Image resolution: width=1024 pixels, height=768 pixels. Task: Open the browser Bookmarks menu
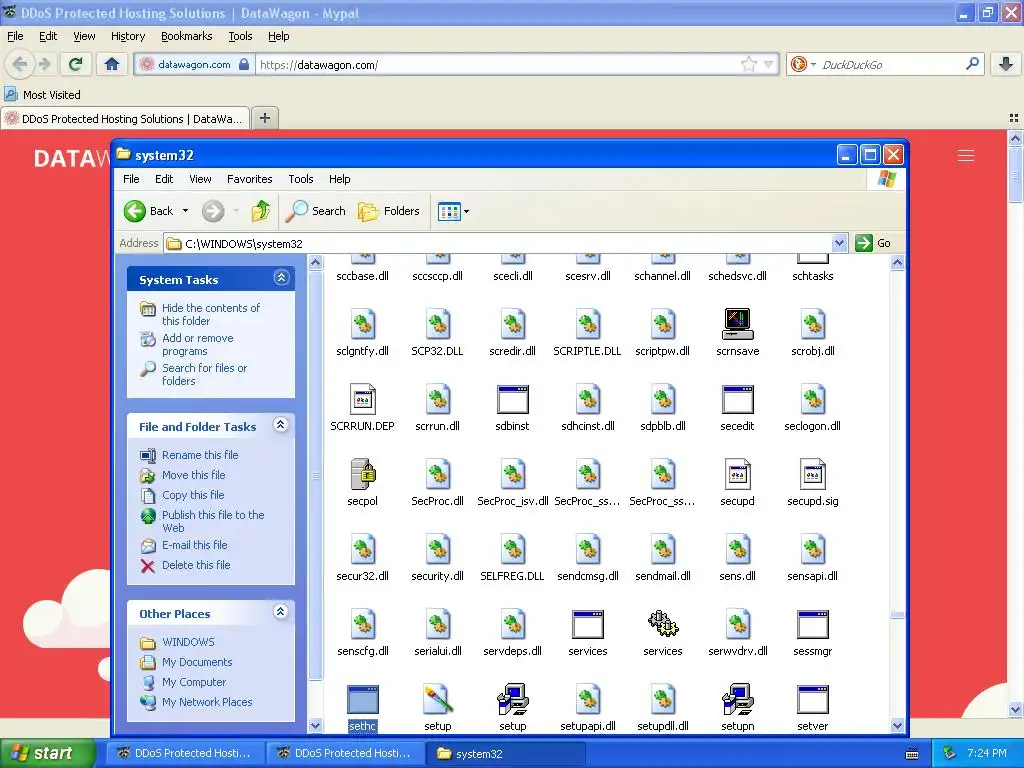[187, 36]
